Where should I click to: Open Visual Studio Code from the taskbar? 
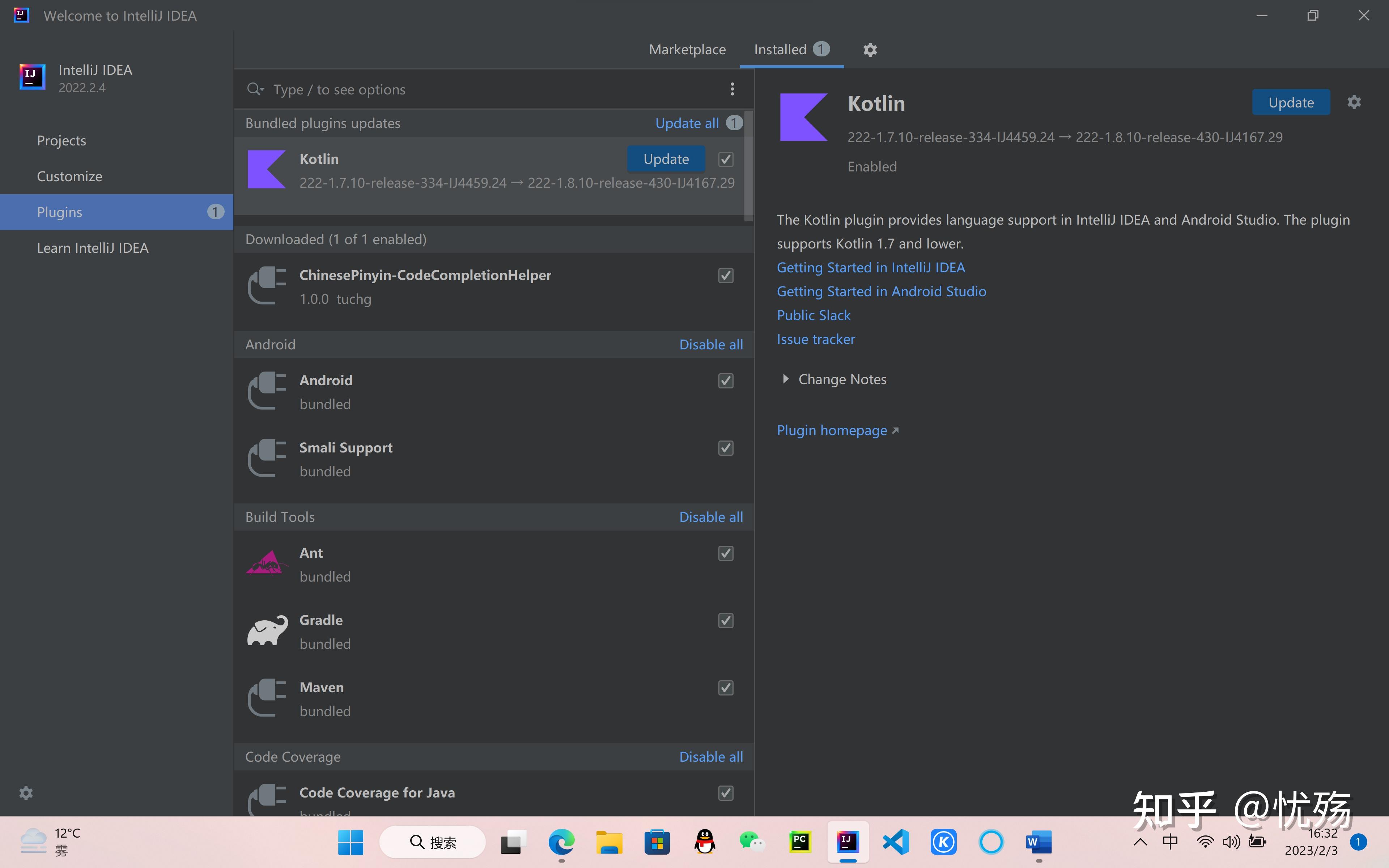(x=895, y=842)
